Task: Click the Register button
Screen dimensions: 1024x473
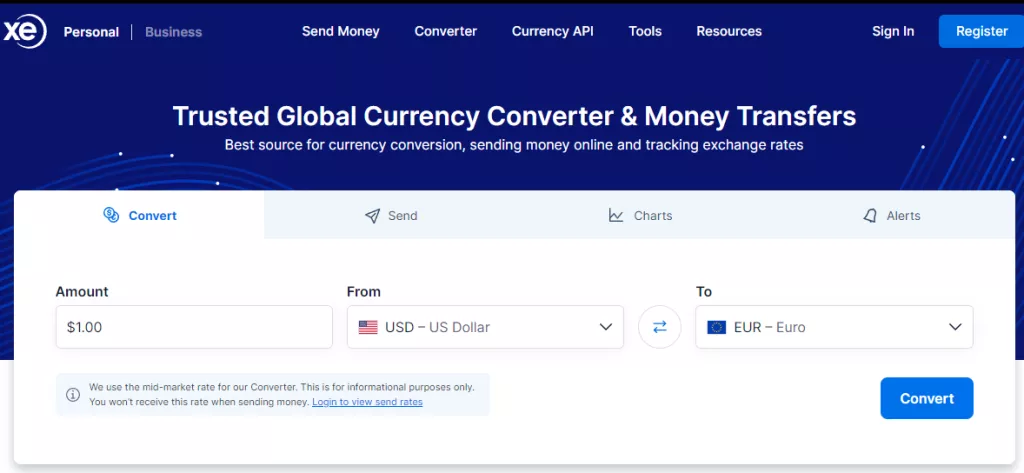Action: click(982, 31)
